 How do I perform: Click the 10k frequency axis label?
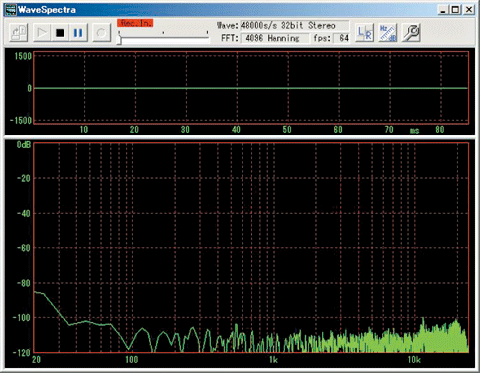click(x=414, y=360)
